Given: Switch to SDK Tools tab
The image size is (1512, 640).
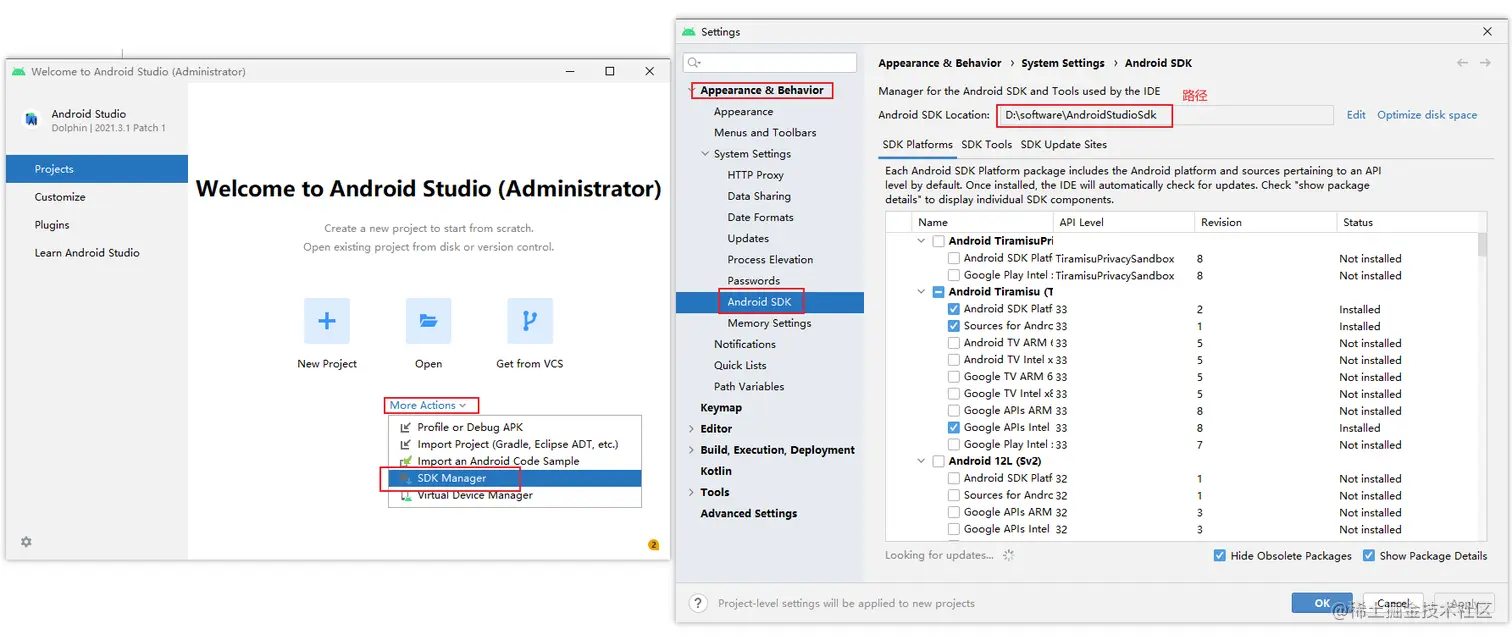Looking at the screenshot, I should 987,144.
